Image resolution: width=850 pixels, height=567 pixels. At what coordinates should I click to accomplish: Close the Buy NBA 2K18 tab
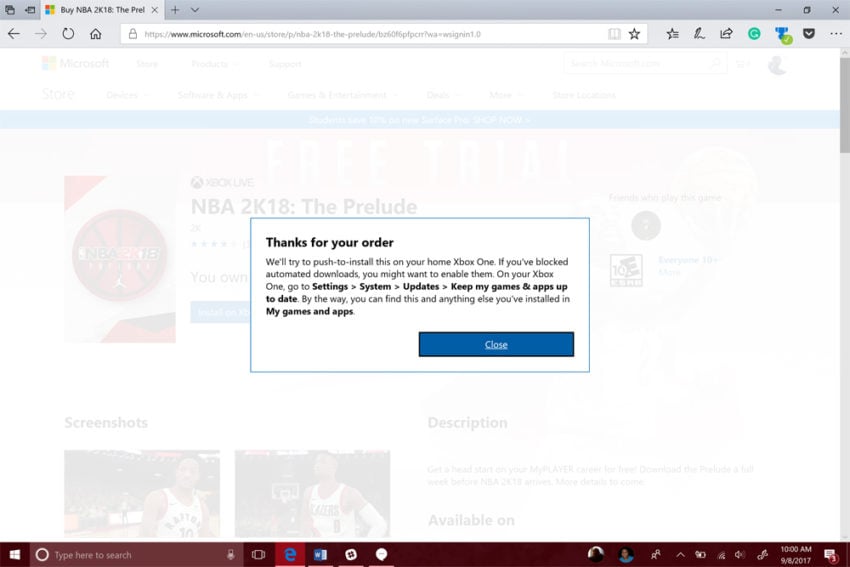[x=154, y=10]
